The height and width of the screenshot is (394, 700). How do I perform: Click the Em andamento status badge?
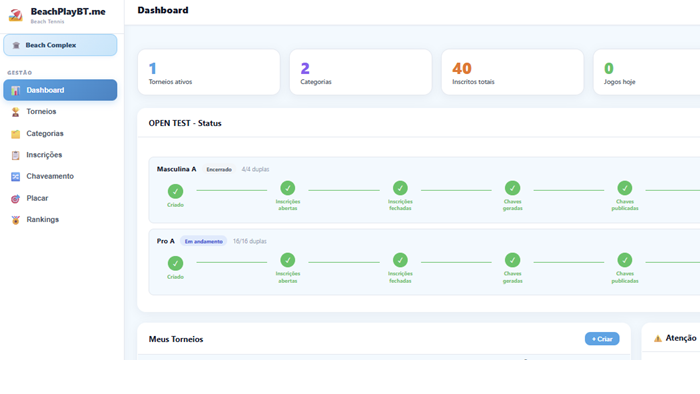[204, 241]
